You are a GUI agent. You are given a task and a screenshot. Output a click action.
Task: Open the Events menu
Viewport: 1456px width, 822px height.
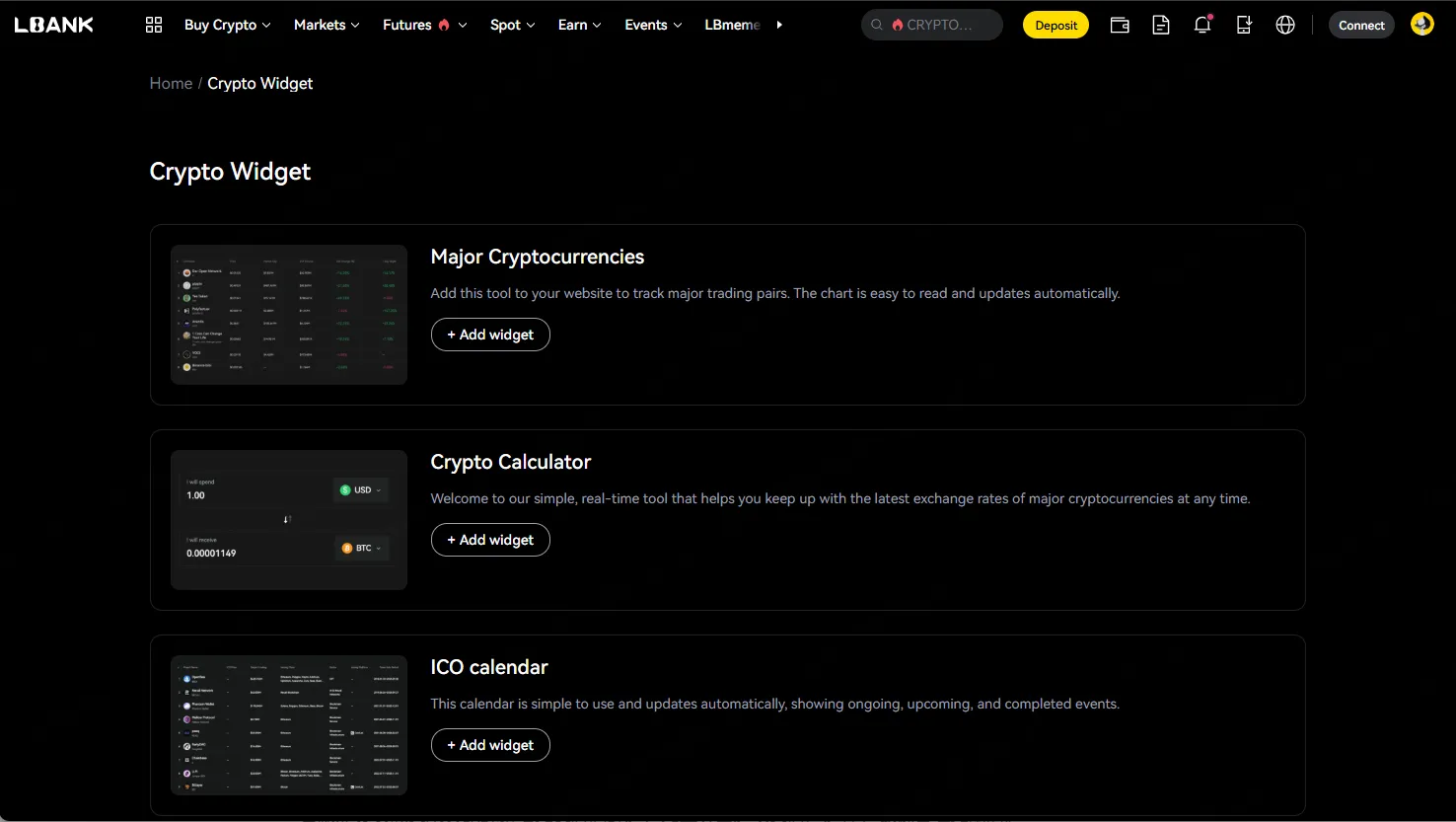(653, 25)
